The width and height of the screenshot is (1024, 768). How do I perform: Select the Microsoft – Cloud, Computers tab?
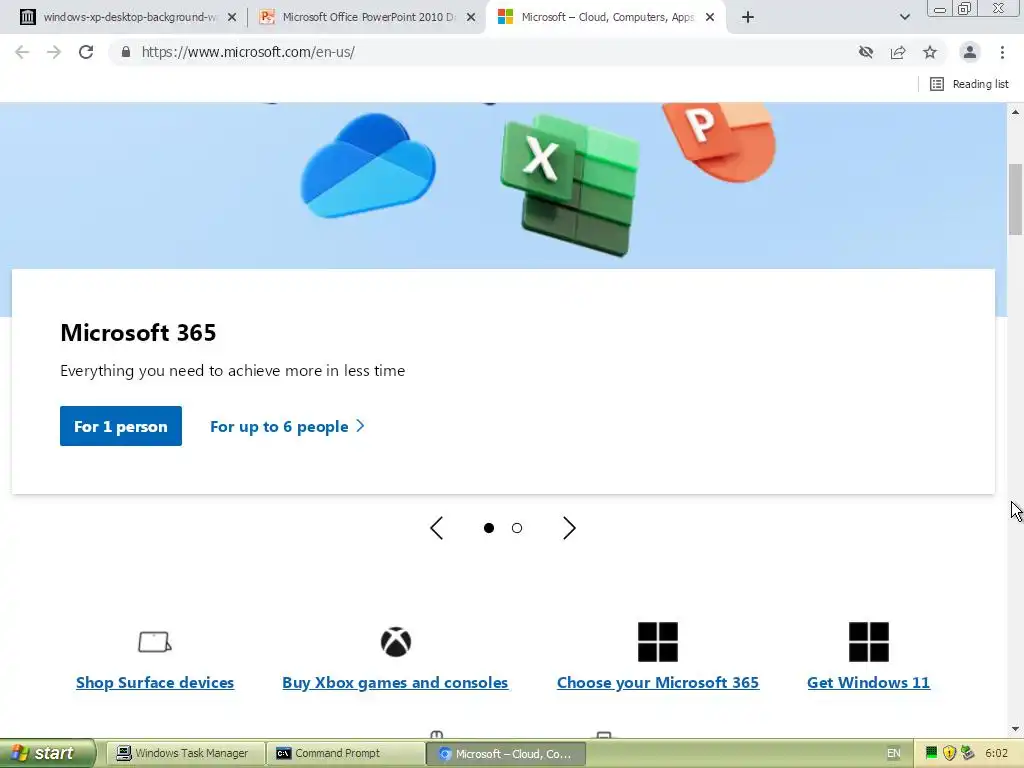607,17
